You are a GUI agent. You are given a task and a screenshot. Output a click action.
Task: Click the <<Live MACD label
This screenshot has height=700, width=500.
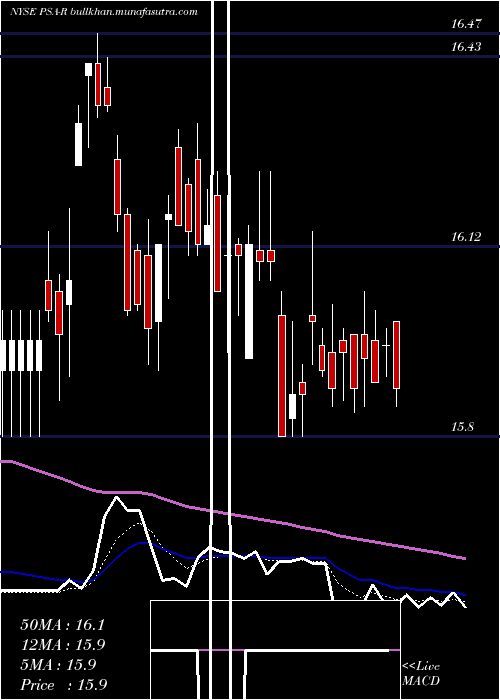point(421,674)
